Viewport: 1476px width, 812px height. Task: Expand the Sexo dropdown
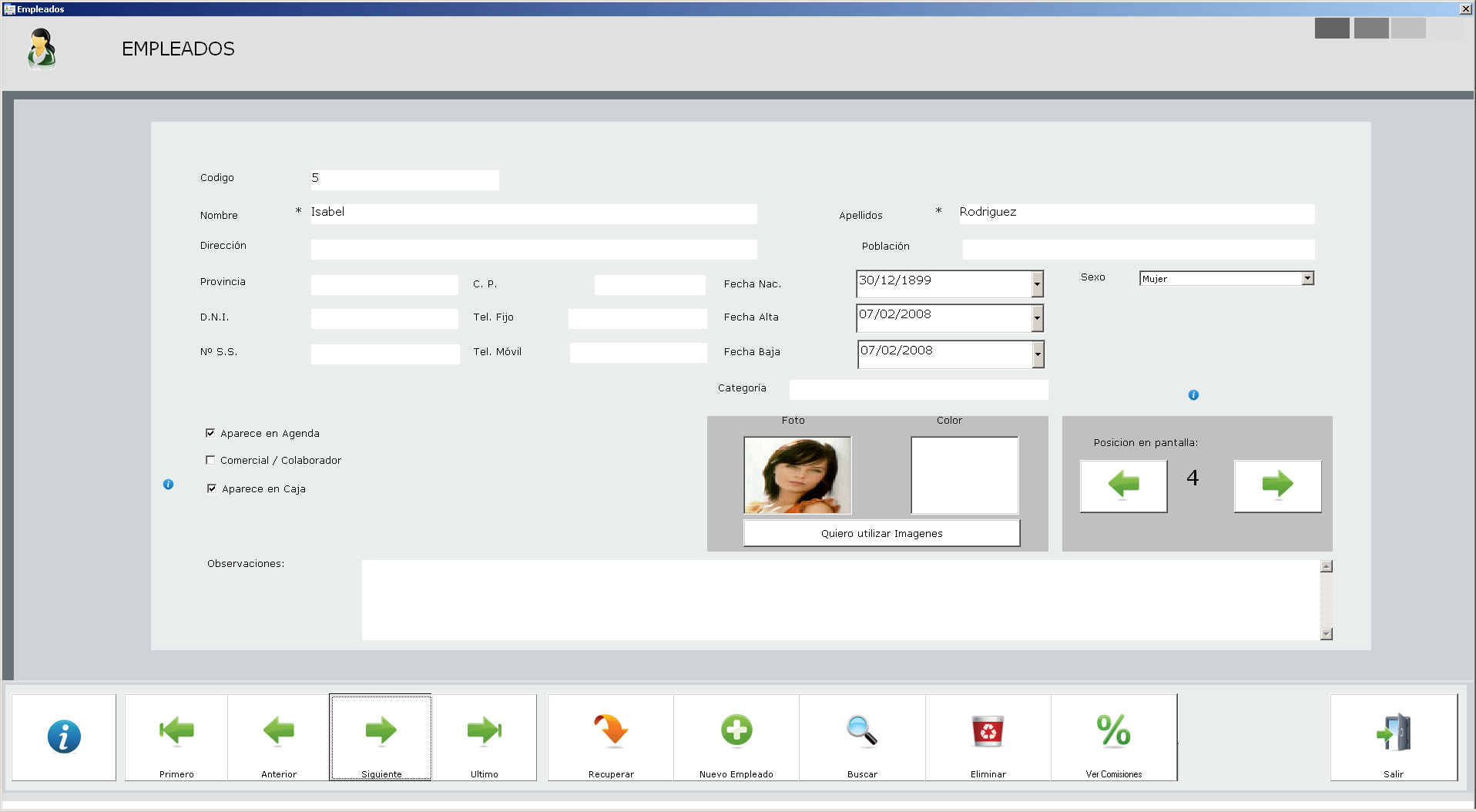(x=1307, y=278)
